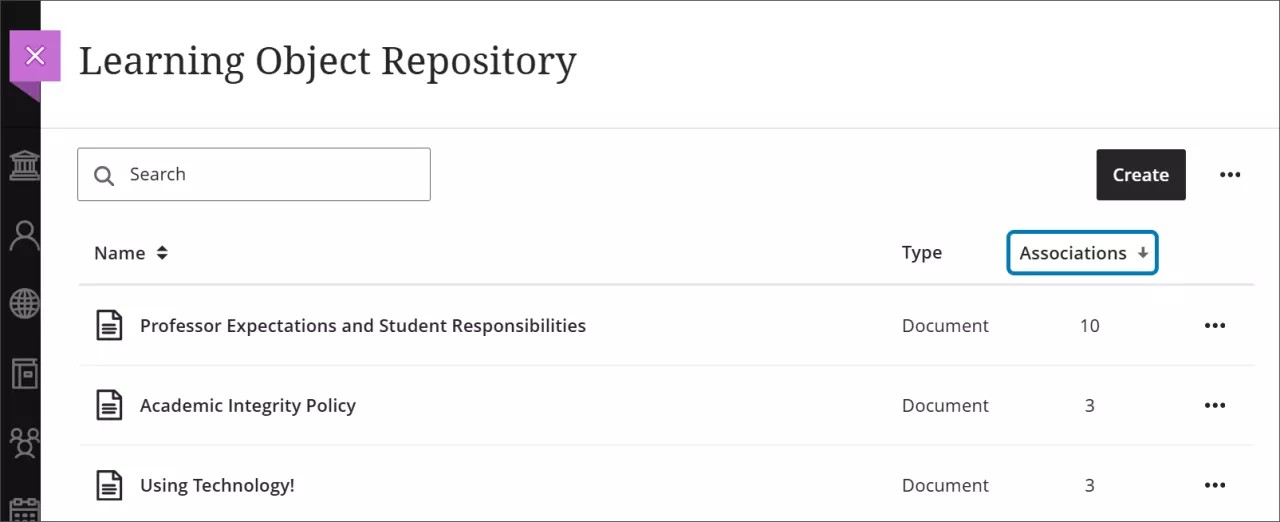Open the Academic Integrity Policy document
1280x522 pixels.
pyautogui.click(x=248, y=405)
